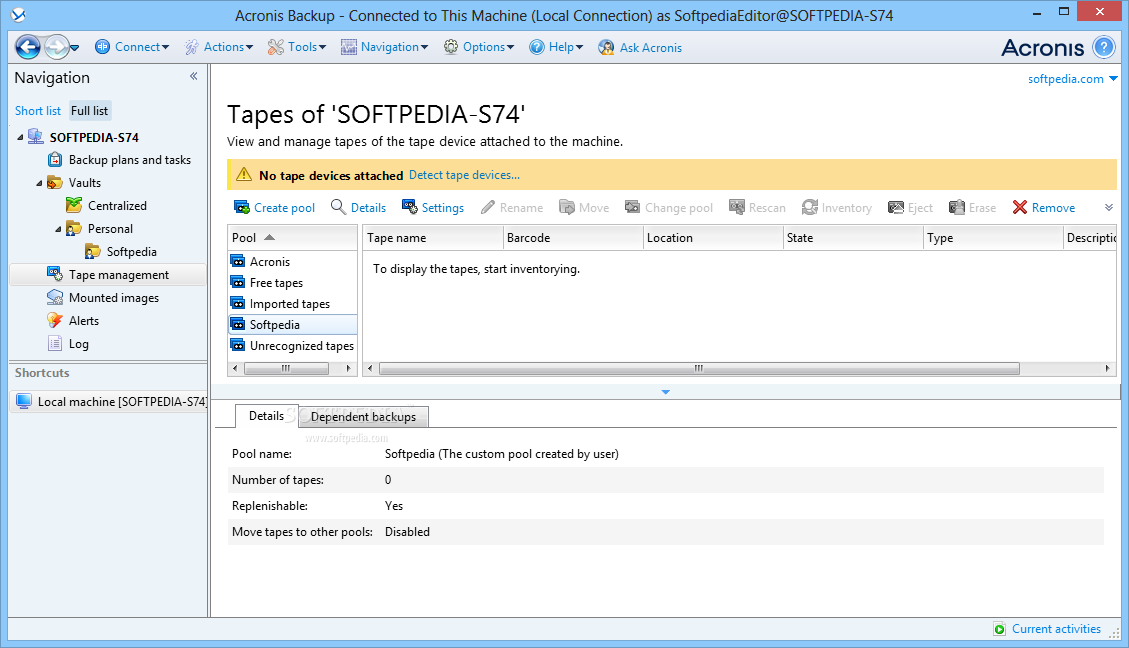This screenshot has height=648, width=1129.
Task: Open the Options menu
Action: pos(479,47)
